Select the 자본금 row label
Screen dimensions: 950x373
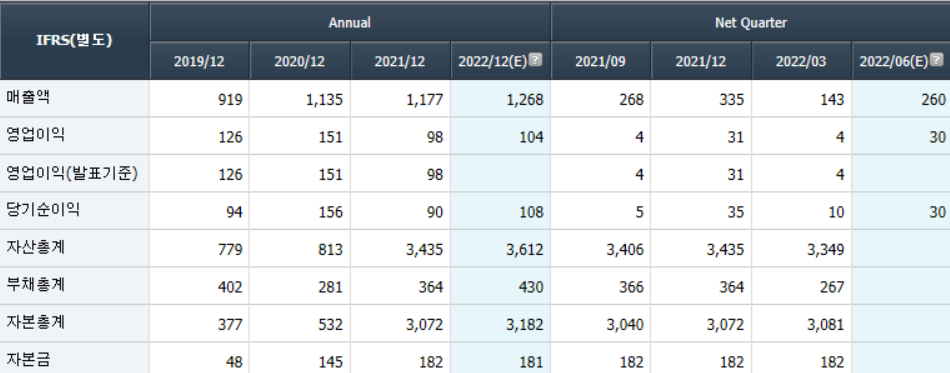coord(27,360)
